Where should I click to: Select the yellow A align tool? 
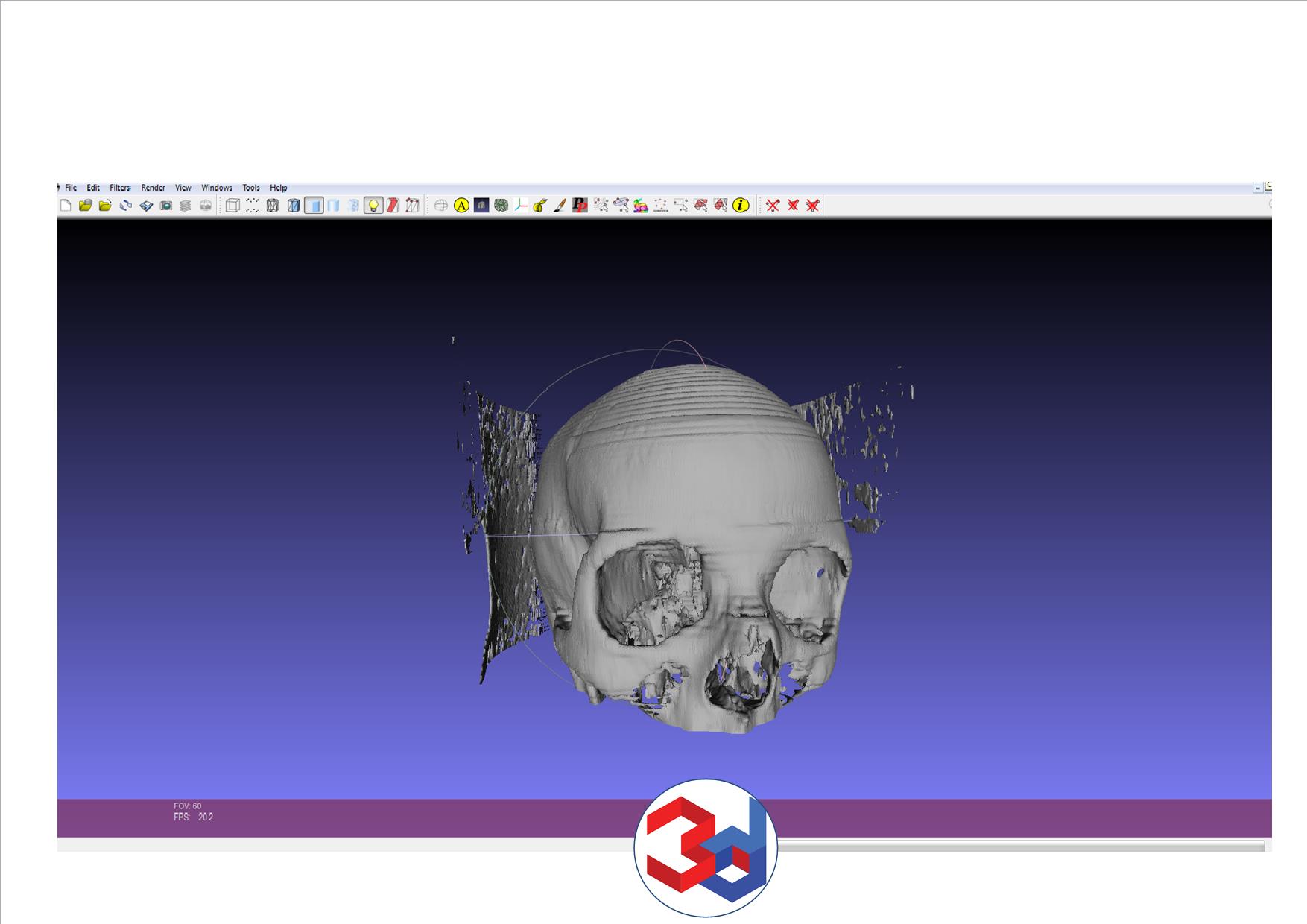(x=461, y=206)
